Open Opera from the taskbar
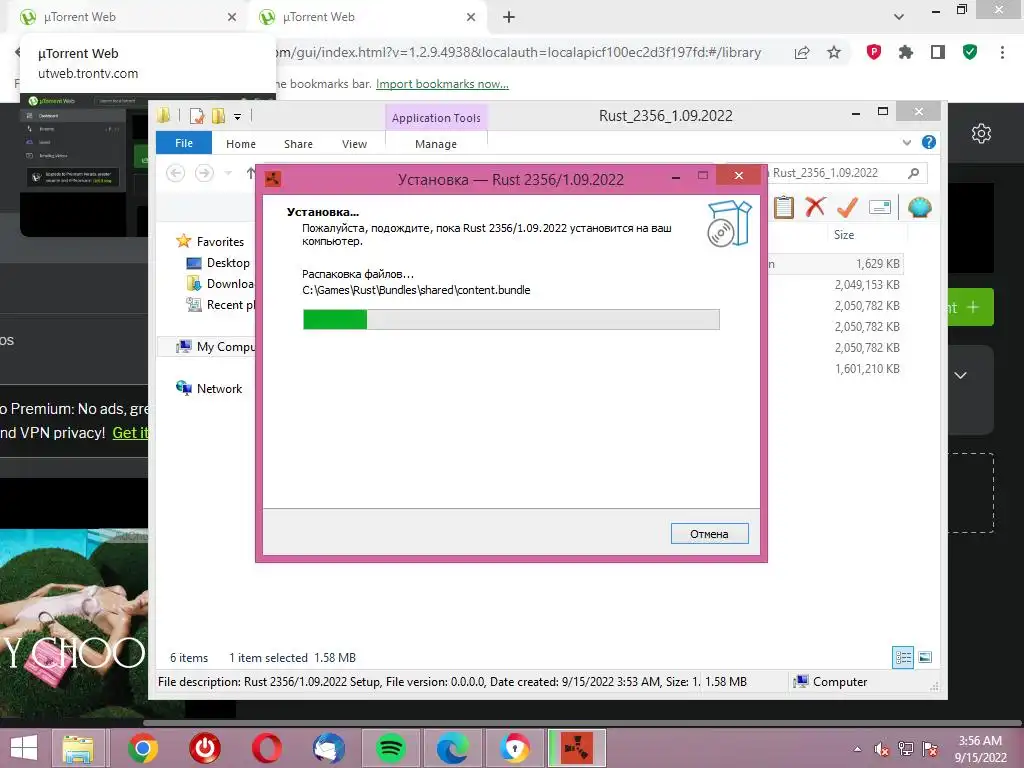The width and height of the screenshot is (1024, 768). (x=266, y=748)
